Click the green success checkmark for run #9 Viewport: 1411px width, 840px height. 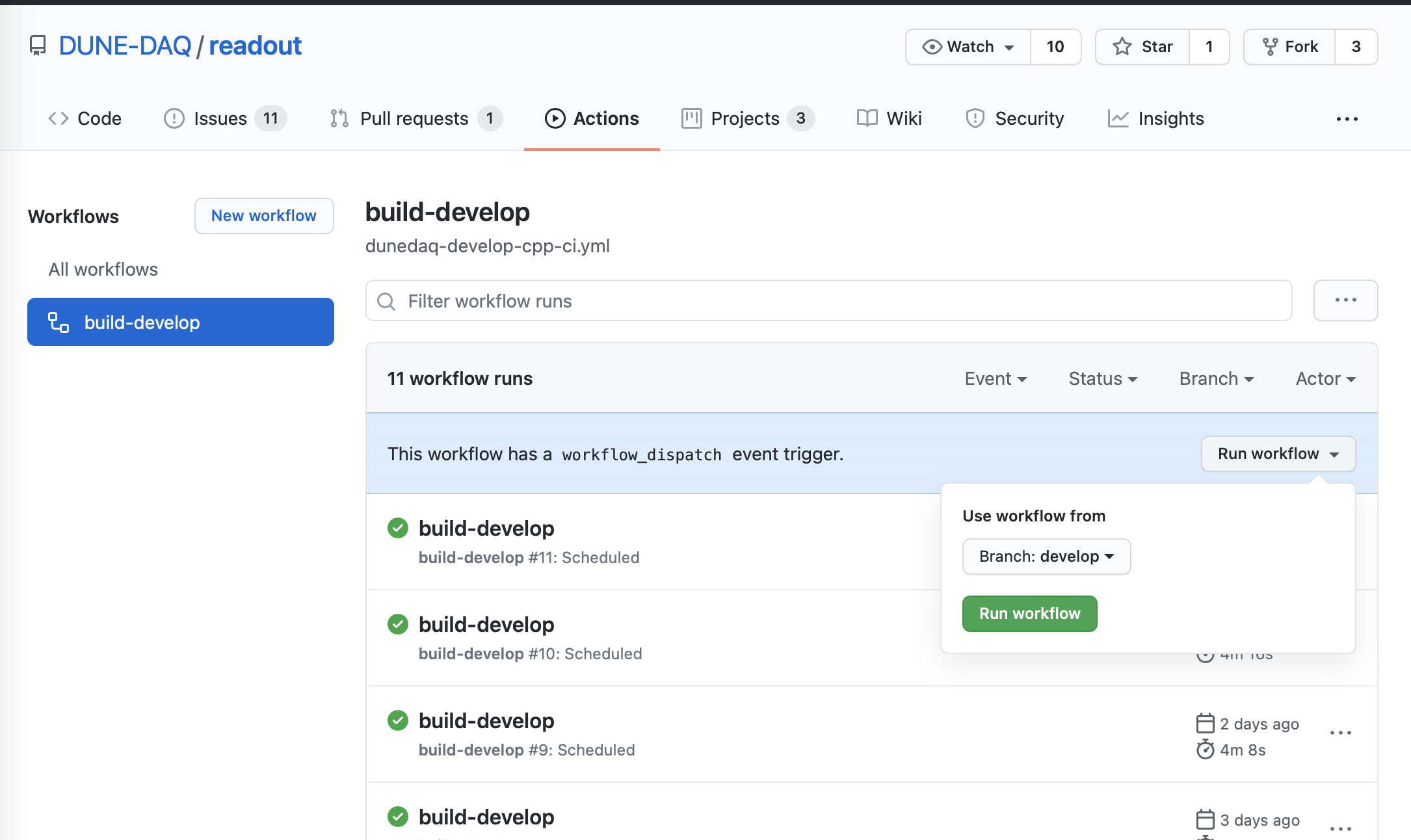pos(398,720)
